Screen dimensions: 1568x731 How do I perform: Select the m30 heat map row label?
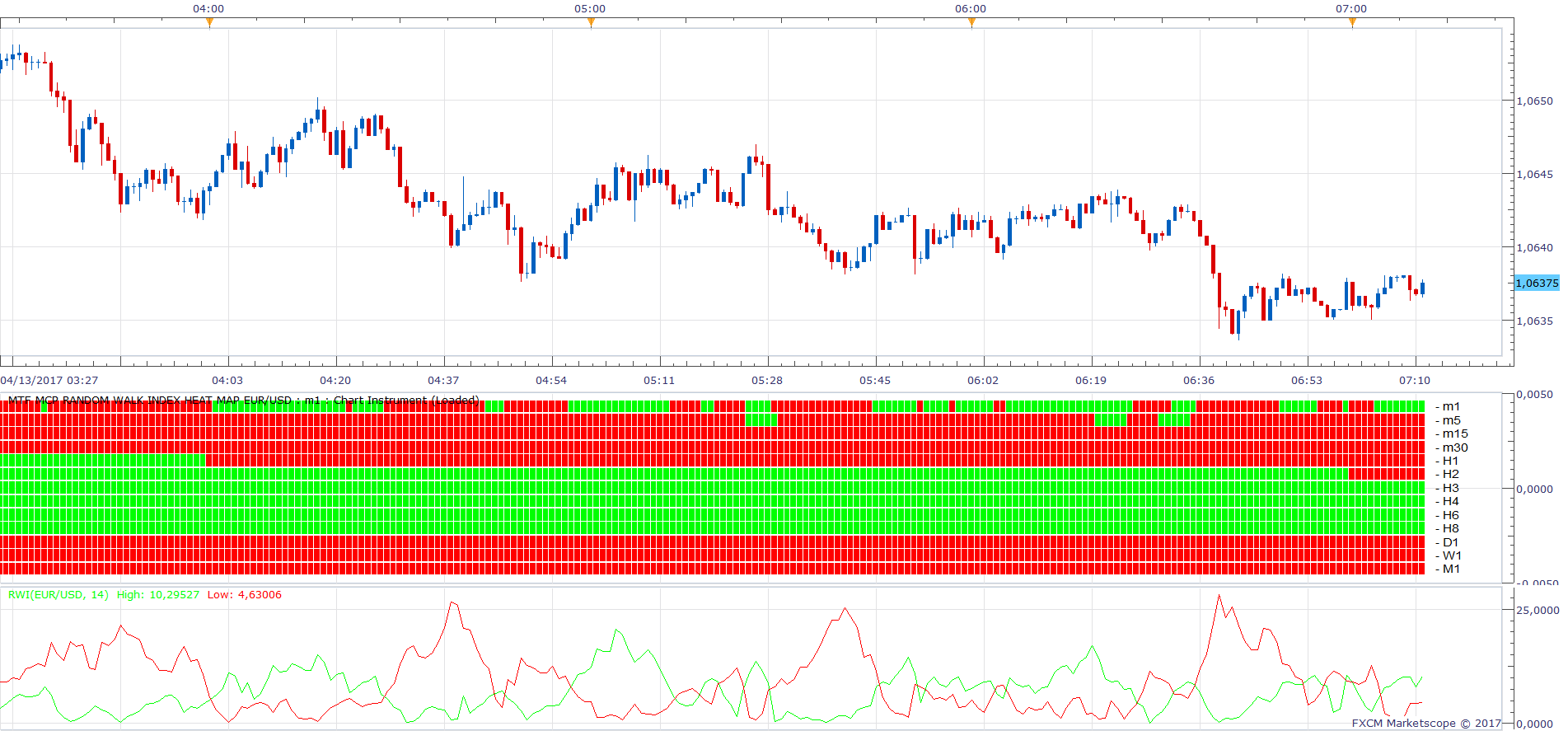coord(1452,448)
